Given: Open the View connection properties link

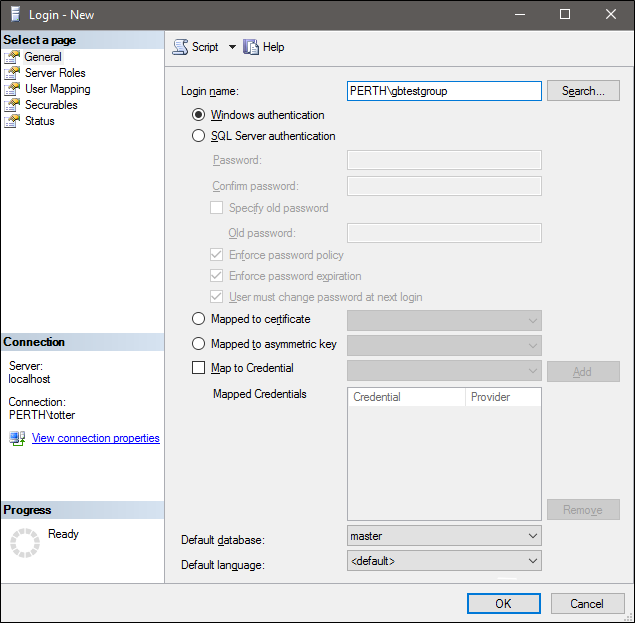Looking at the screenshot, I should click(95, 438).
